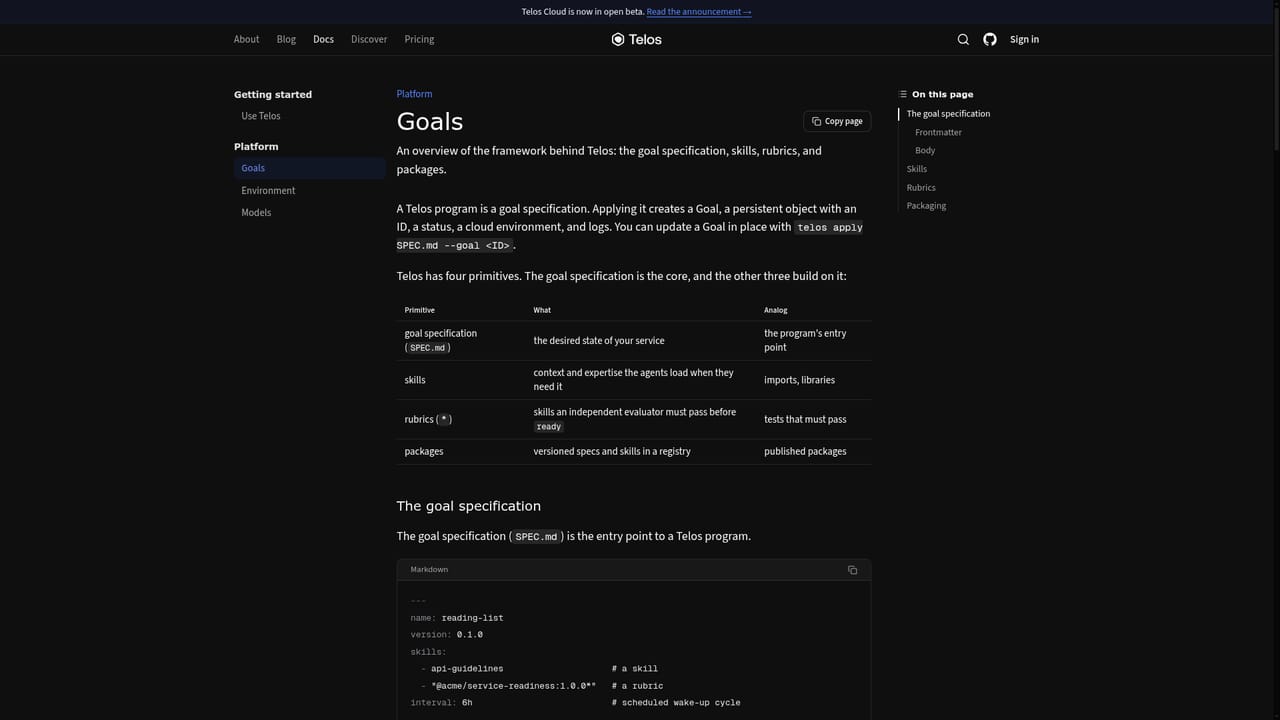Copy the Markdown code block

click(853, 570)
